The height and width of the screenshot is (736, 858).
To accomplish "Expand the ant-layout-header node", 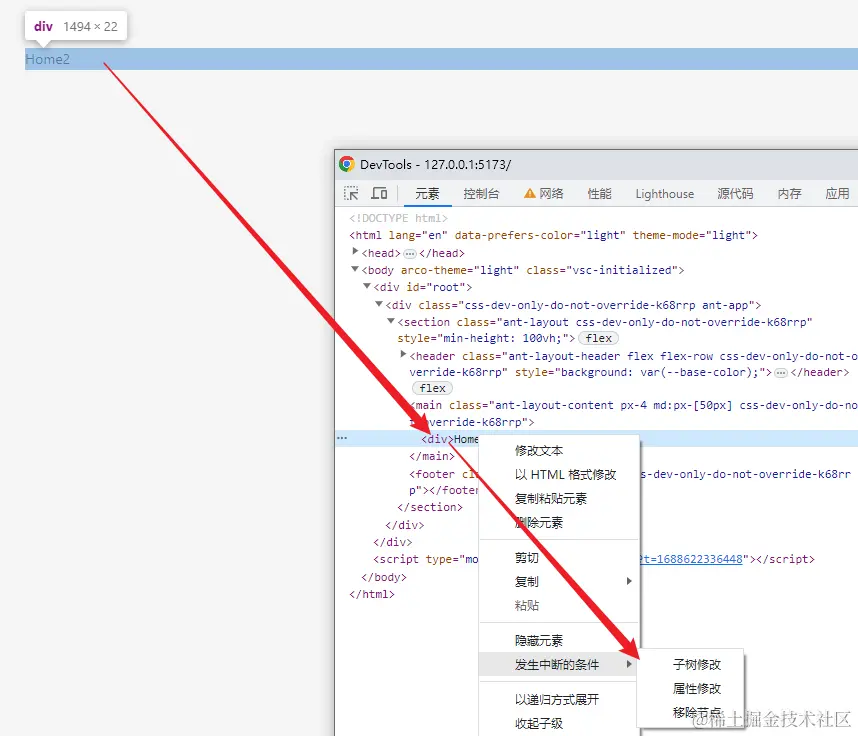I will (403, 354).
